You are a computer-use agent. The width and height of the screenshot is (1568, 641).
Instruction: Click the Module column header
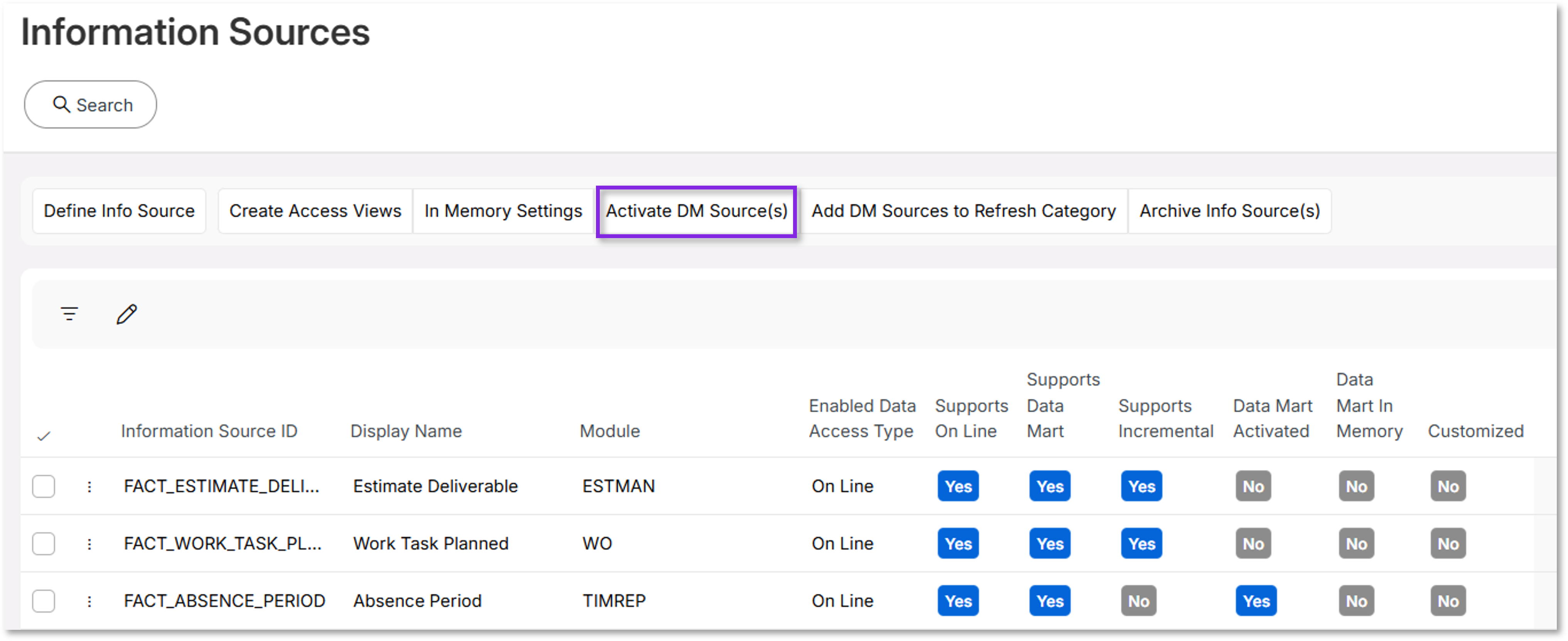[609, 431]
